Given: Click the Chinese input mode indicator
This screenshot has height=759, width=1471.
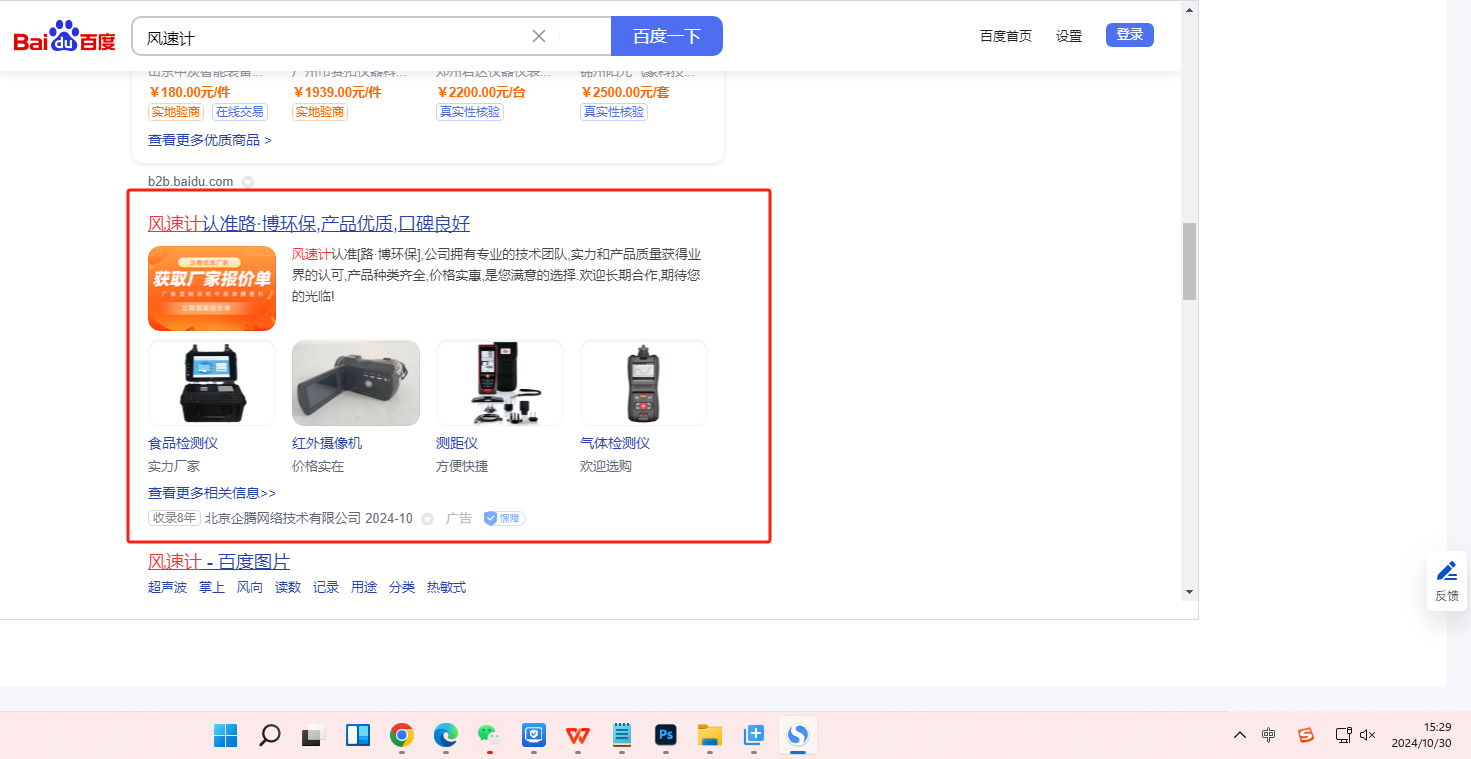Looking at the screenshot, I should pos(1269,735).
